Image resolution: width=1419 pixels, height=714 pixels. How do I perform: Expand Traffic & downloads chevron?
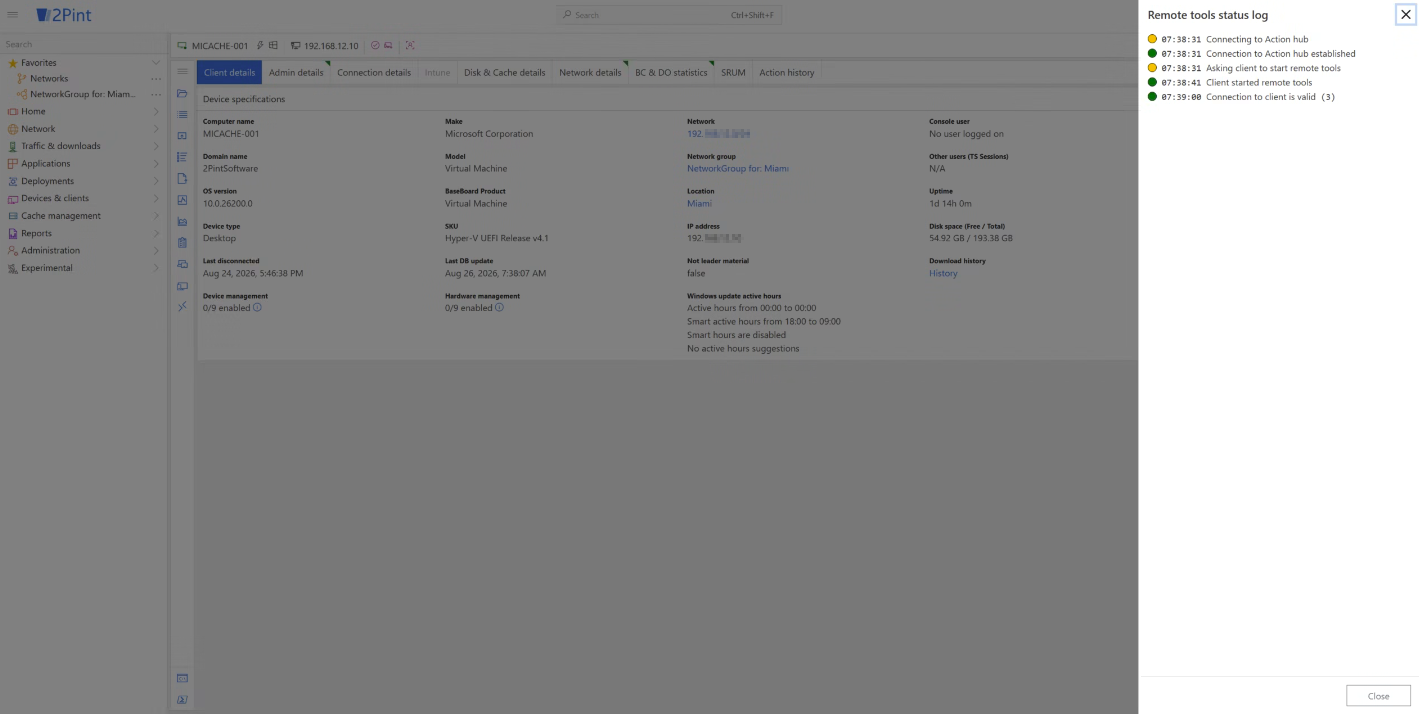click(156, 146)
